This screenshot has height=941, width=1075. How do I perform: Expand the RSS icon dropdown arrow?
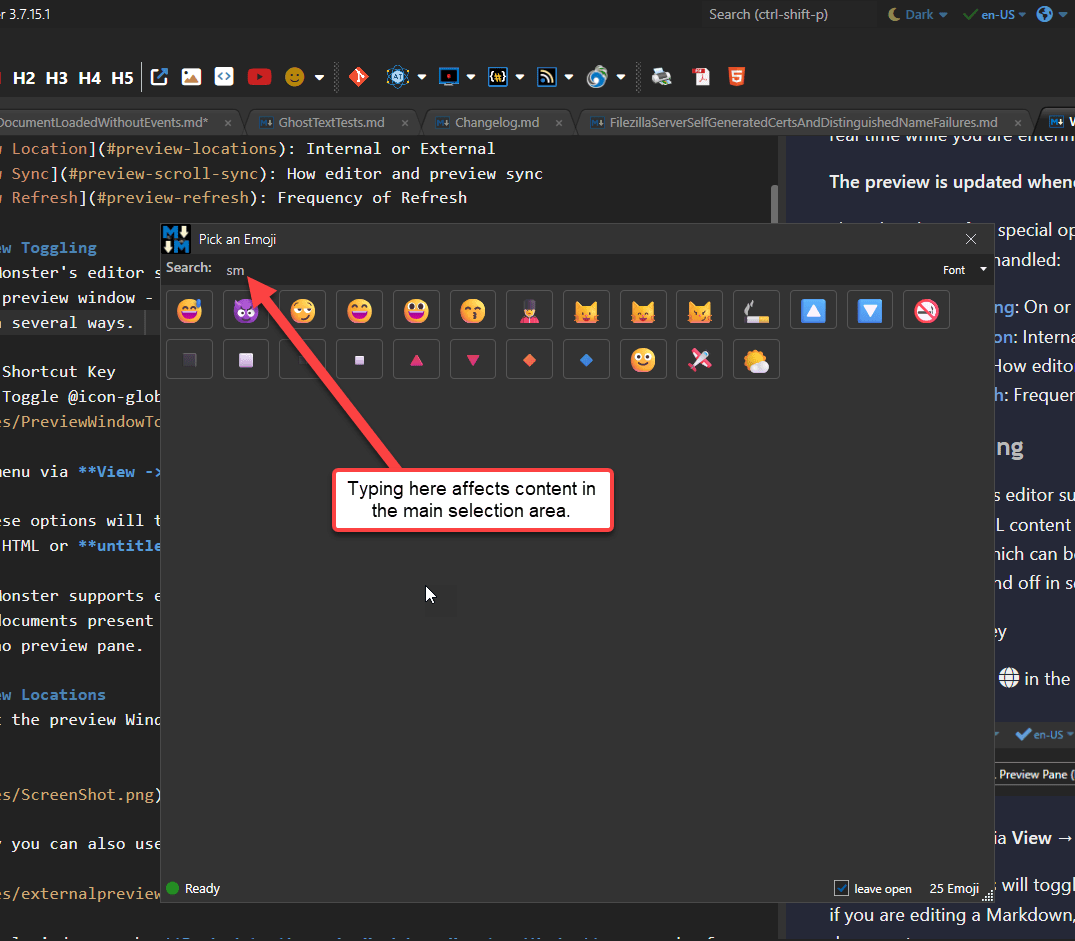pos(569,77)
